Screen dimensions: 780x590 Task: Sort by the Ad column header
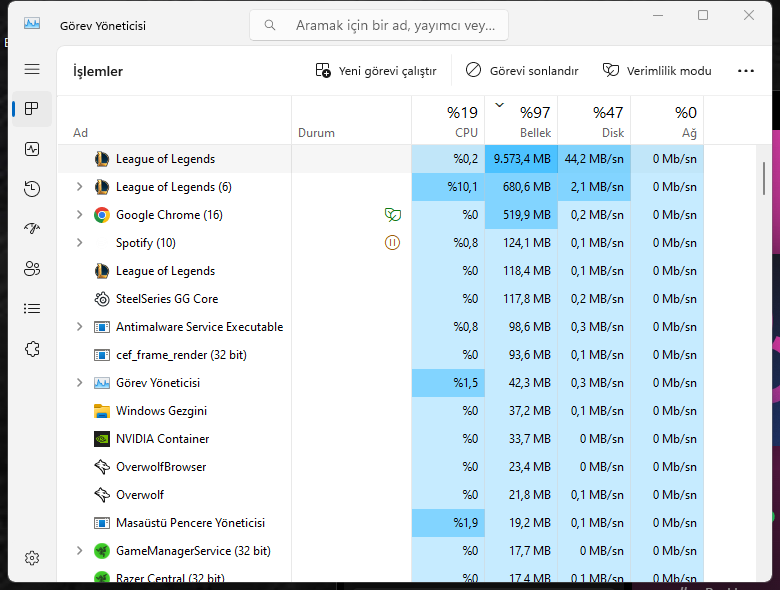pyautogui.click(x=174, y=120)
